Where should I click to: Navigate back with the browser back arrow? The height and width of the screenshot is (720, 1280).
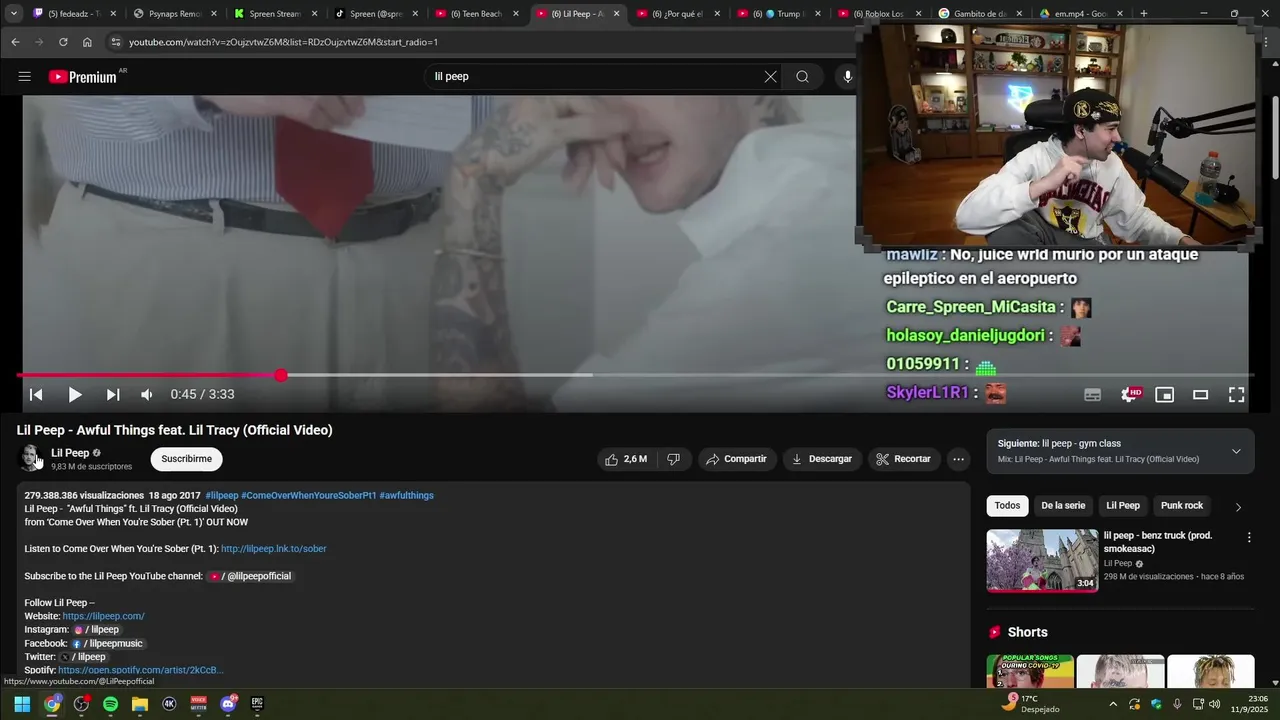15,42
